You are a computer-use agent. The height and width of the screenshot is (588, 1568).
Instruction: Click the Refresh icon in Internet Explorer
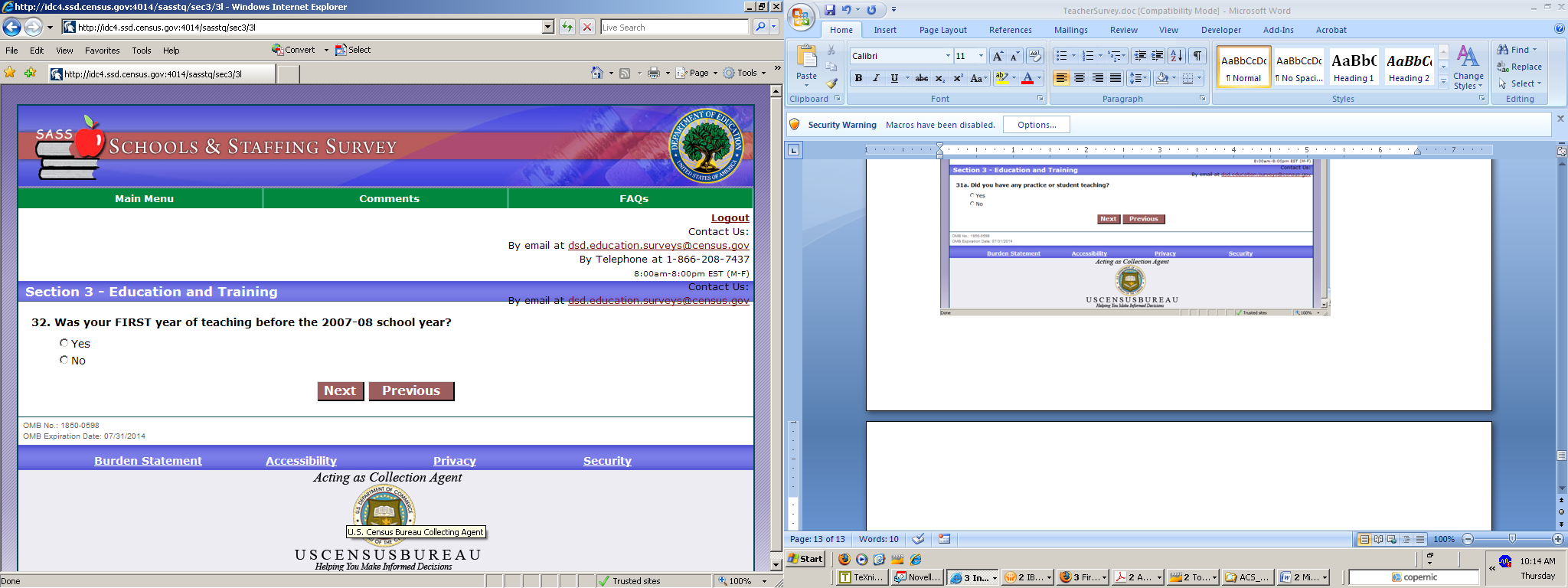click(x=567, y=27)
